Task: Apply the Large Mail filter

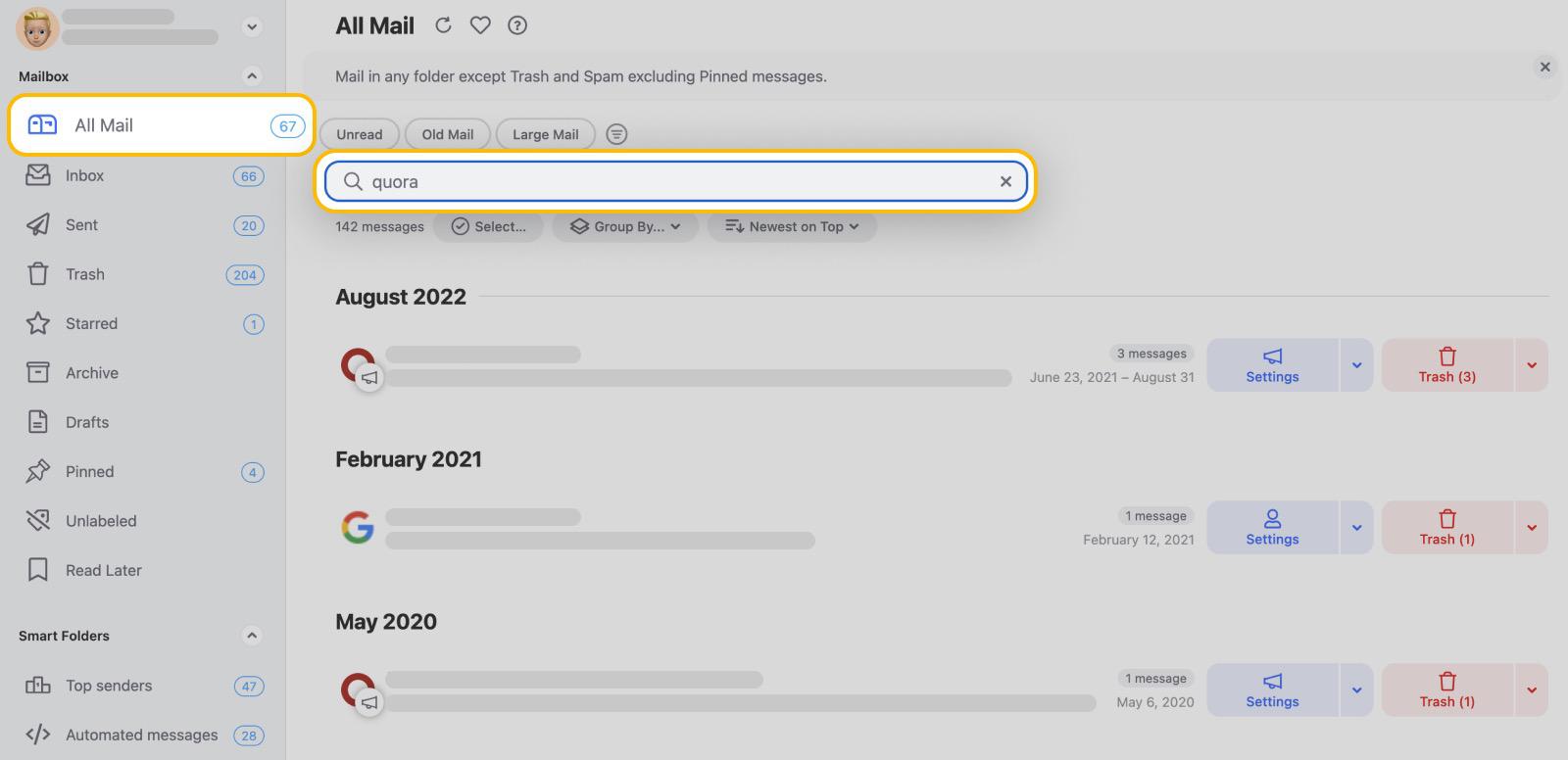Action: click(546, 134)
